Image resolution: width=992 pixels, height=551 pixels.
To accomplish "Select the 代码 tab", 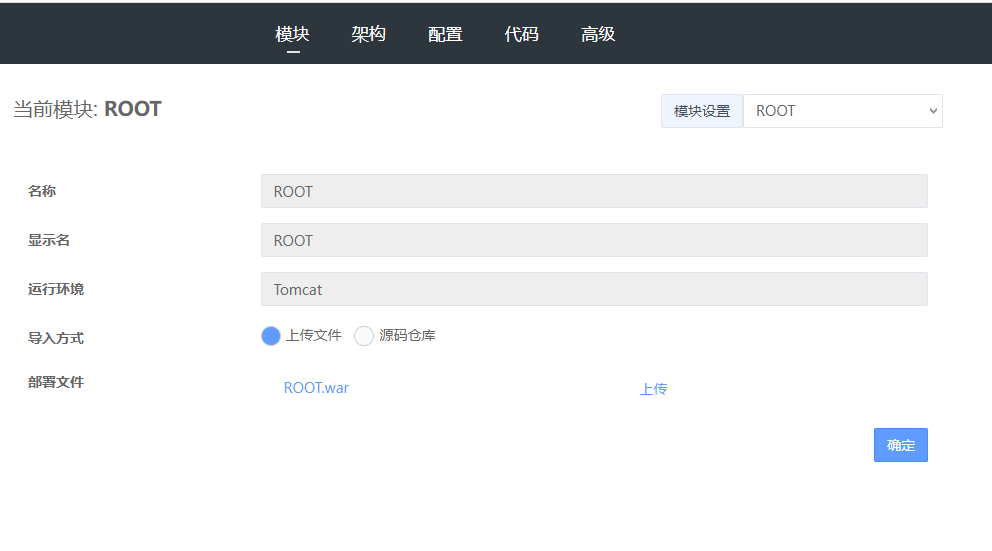I will pyautogui.click(x=521, y=34).
